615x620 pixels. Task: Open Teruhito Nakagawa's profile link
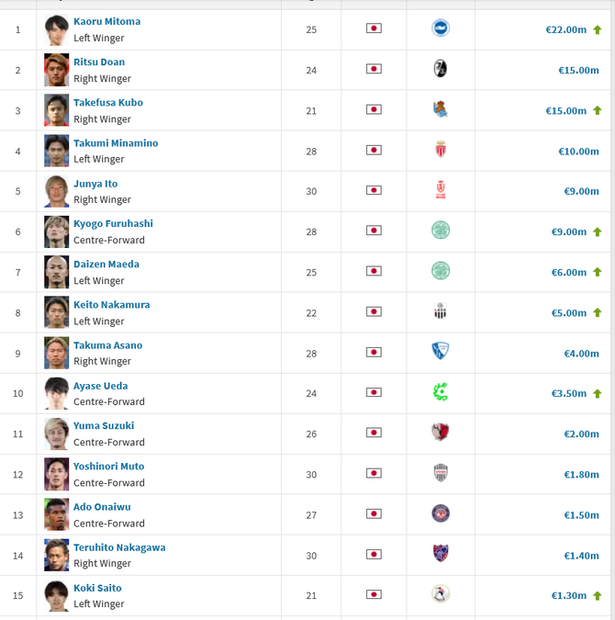point(119,548)
